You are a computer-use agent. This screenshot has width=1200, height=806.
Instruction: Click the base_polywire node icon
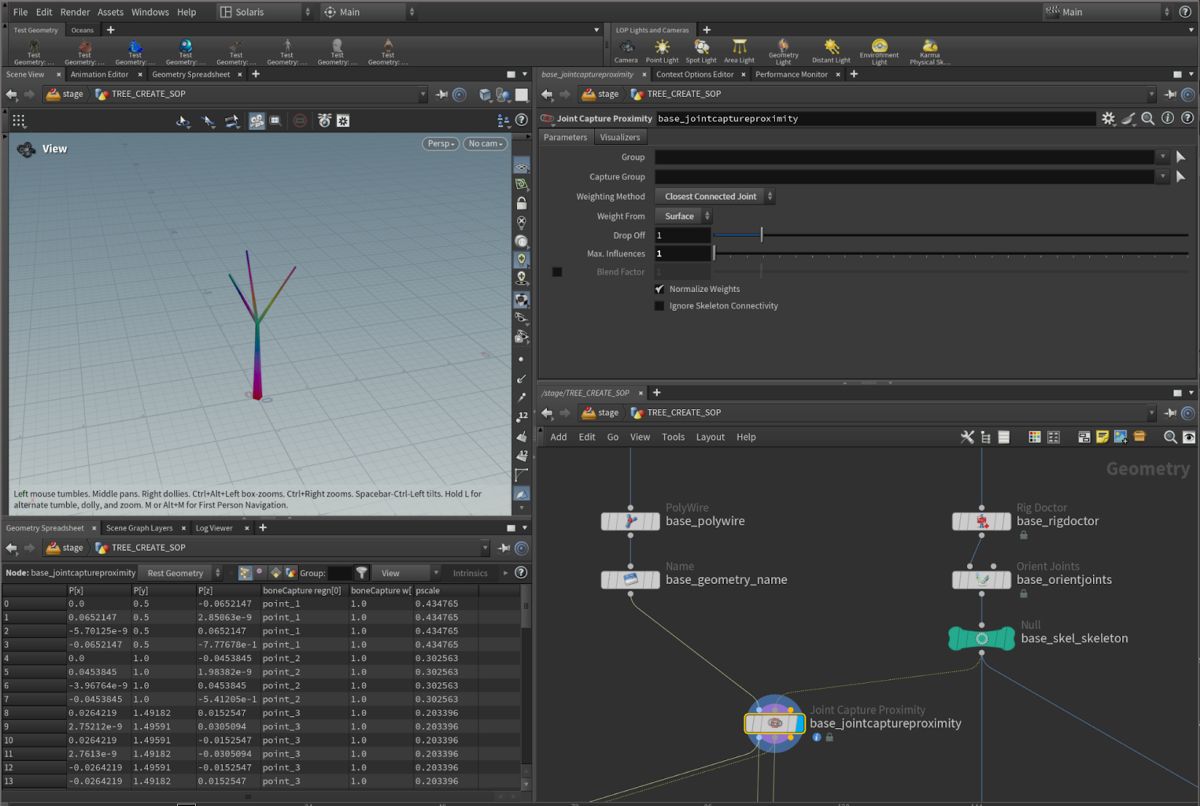[630, 521]
